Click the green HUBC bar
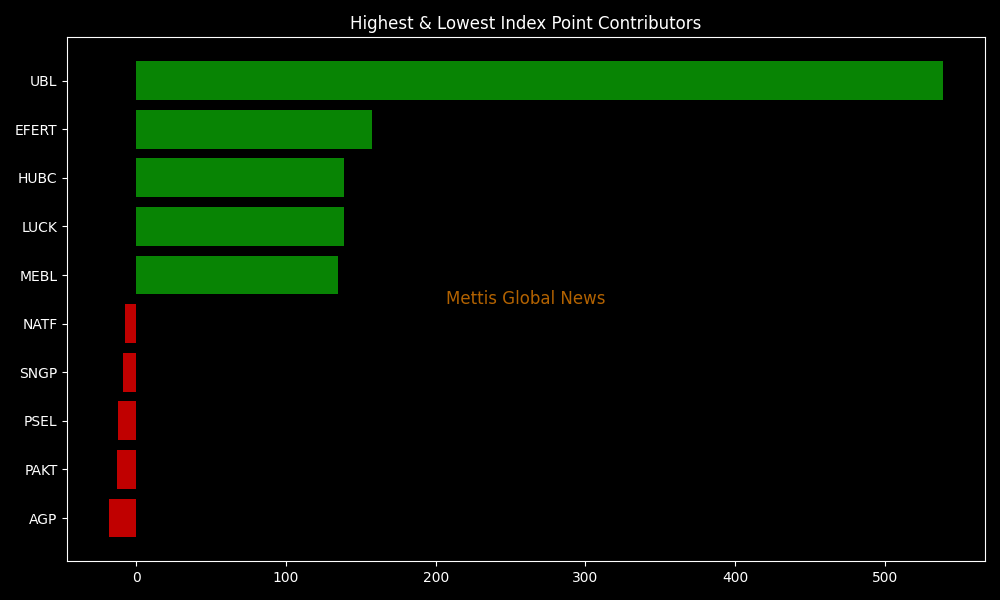1000x600 pixels. pos(240,178)
